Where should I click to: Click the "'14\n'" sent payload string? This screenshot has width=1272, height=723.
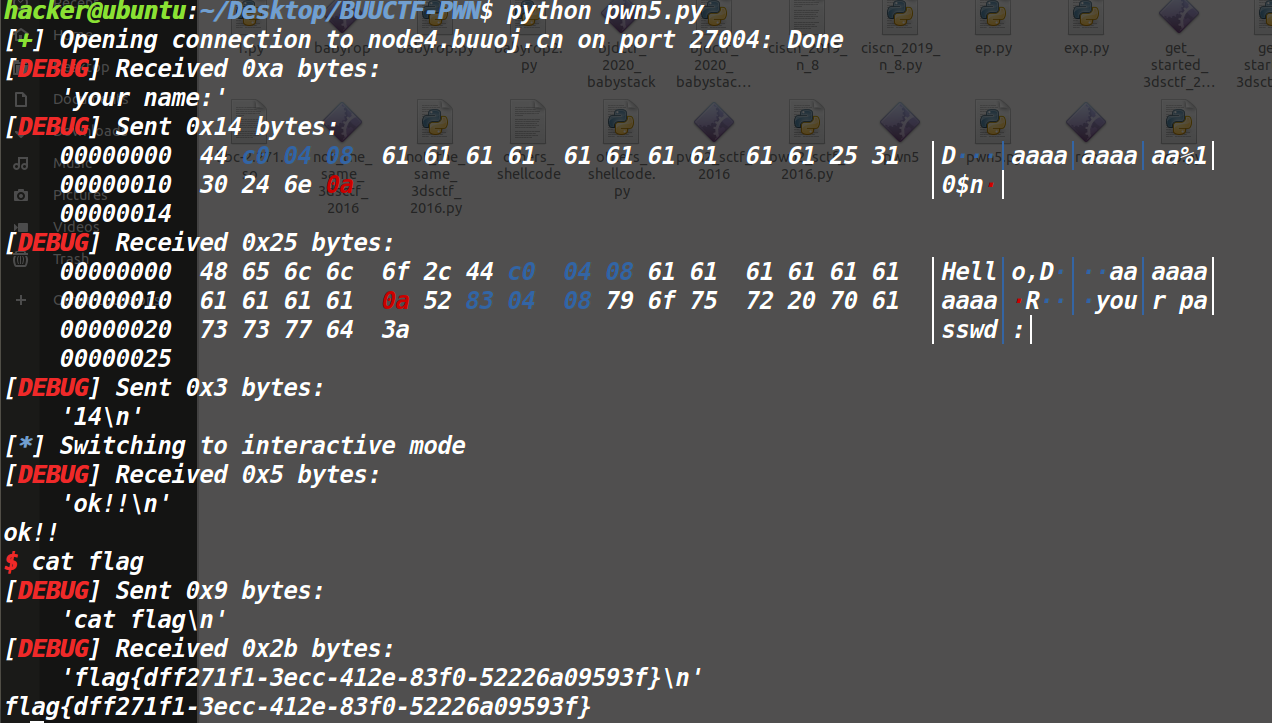coord(102,417)
